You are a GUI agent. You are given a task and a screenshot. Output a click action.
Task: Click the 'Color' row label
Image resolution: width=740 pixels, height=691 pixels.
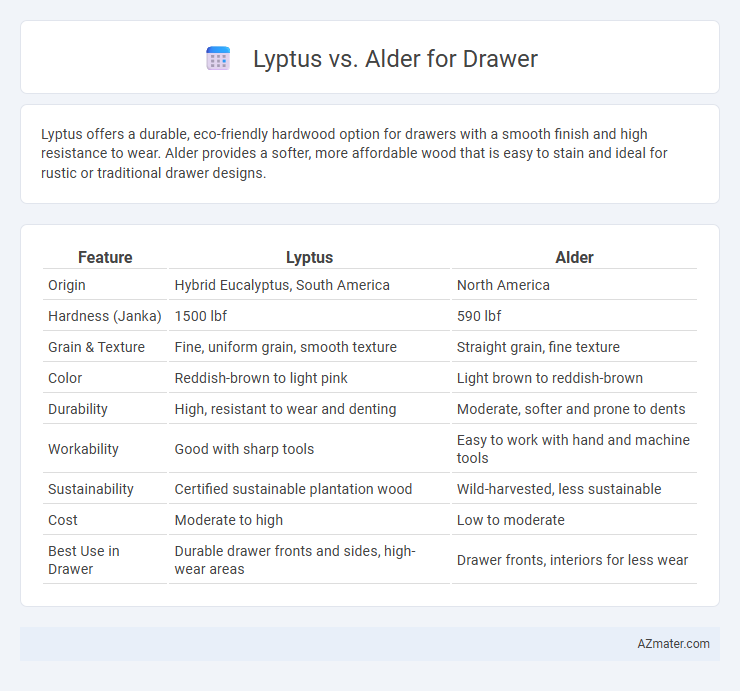click(65, 378)
